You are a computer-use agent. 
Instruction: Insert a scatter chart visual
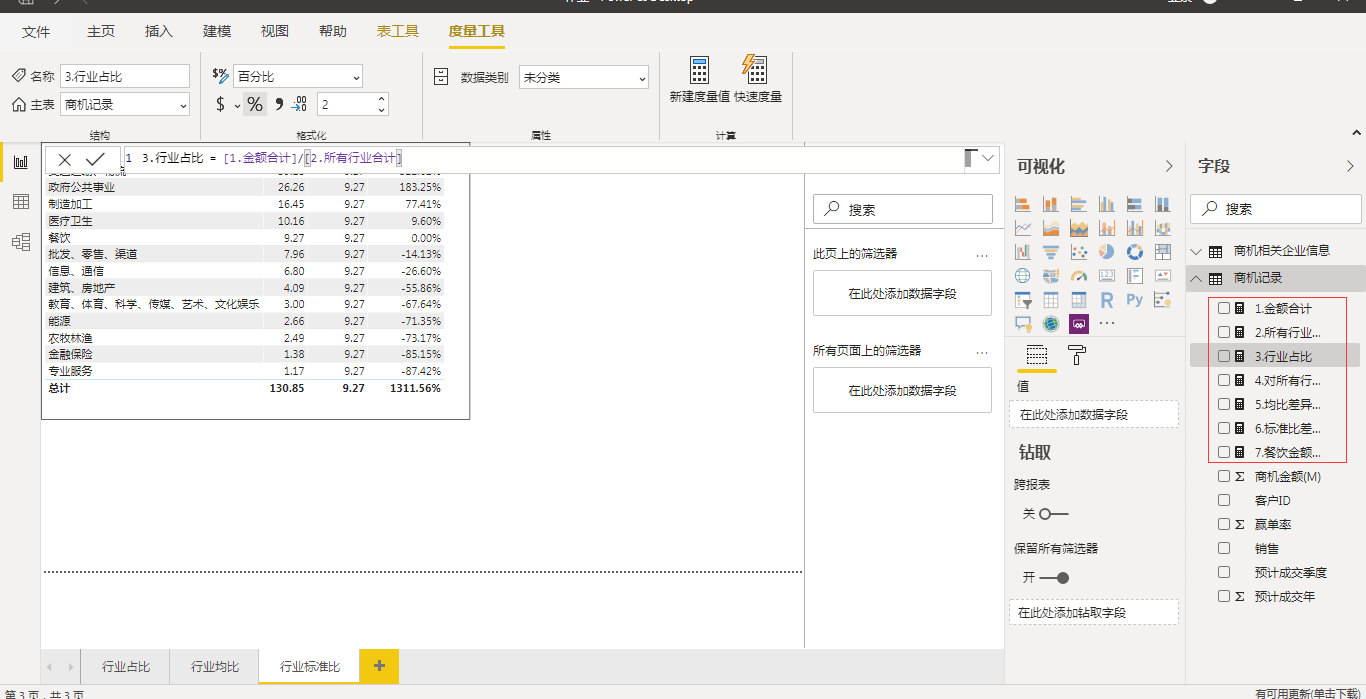coord(1079,252)
